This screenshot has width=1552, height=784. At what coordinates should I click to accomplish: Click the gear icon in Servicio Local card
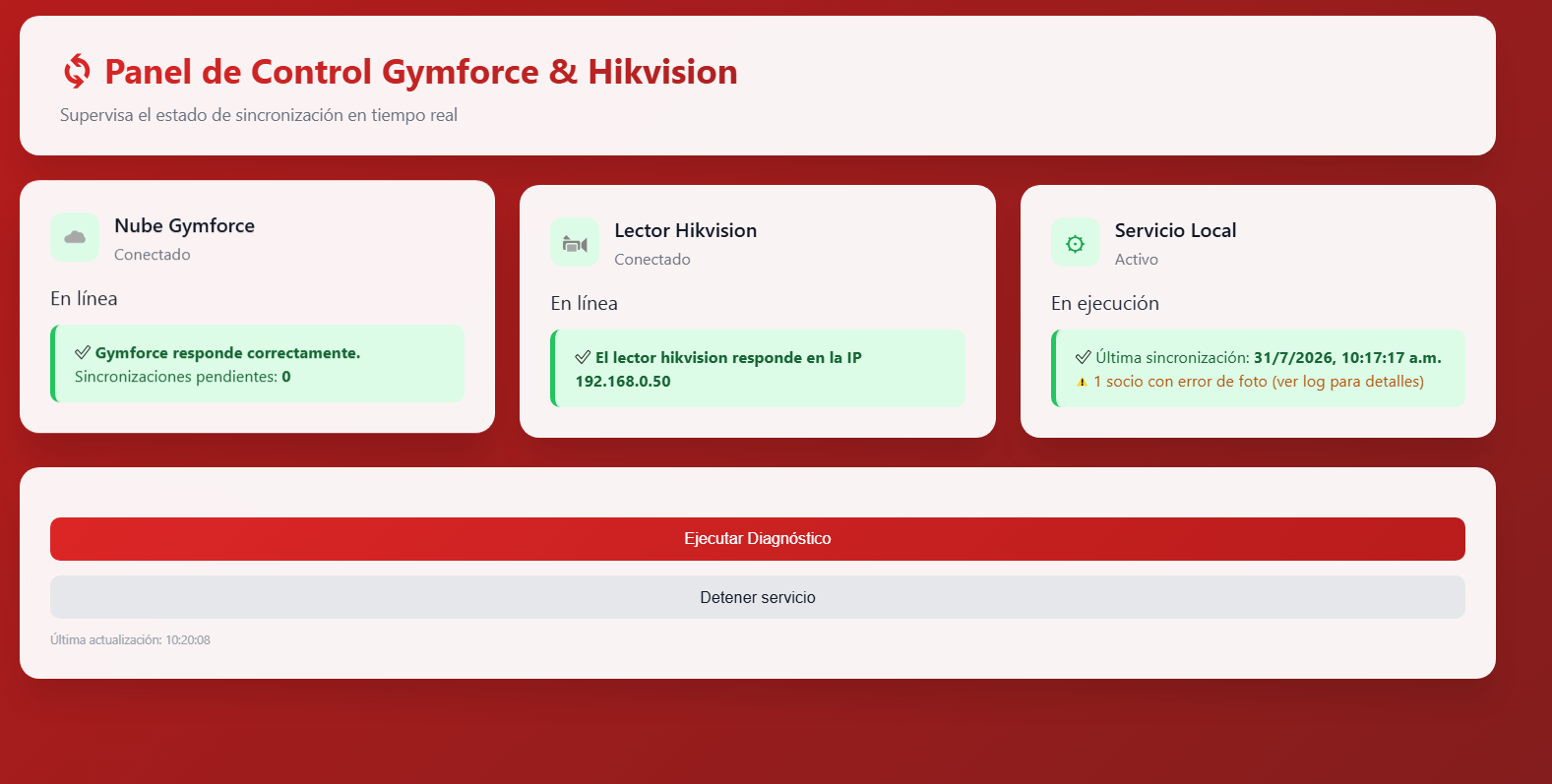tap(1075, 243)
